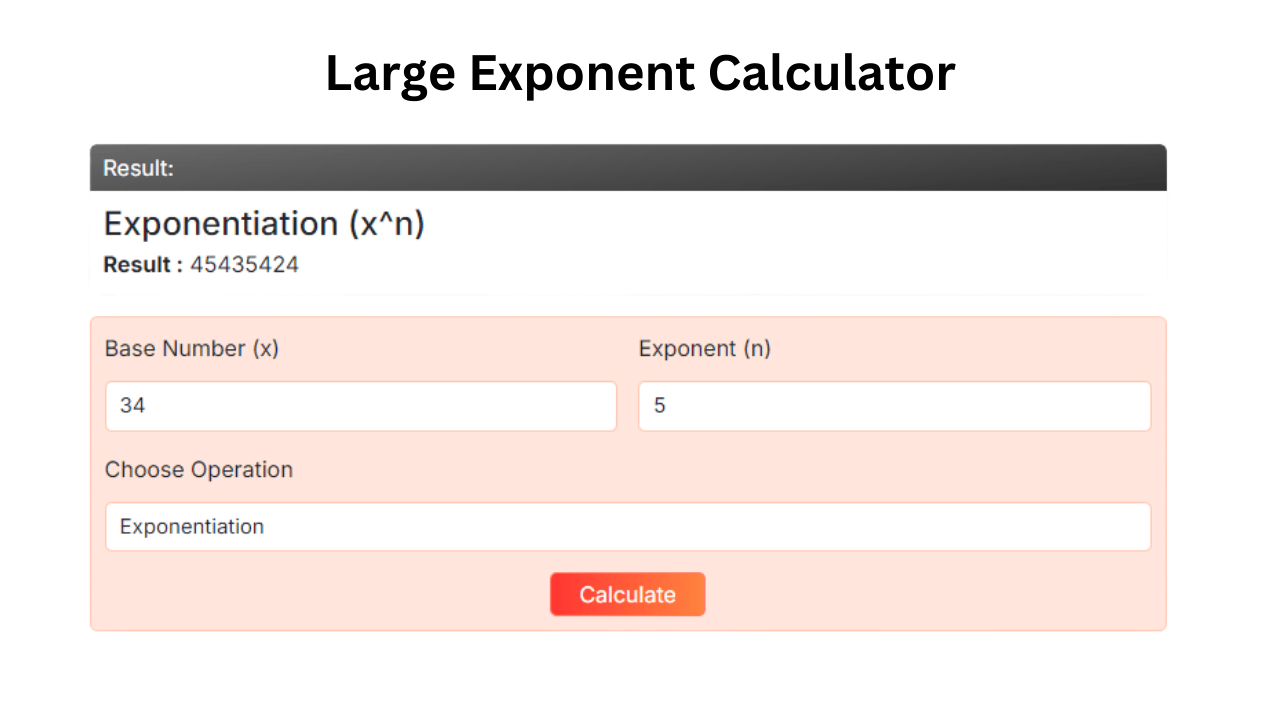1280x720 pixels.
Task: Click the result value 45435424
Action: pos(245,264)
